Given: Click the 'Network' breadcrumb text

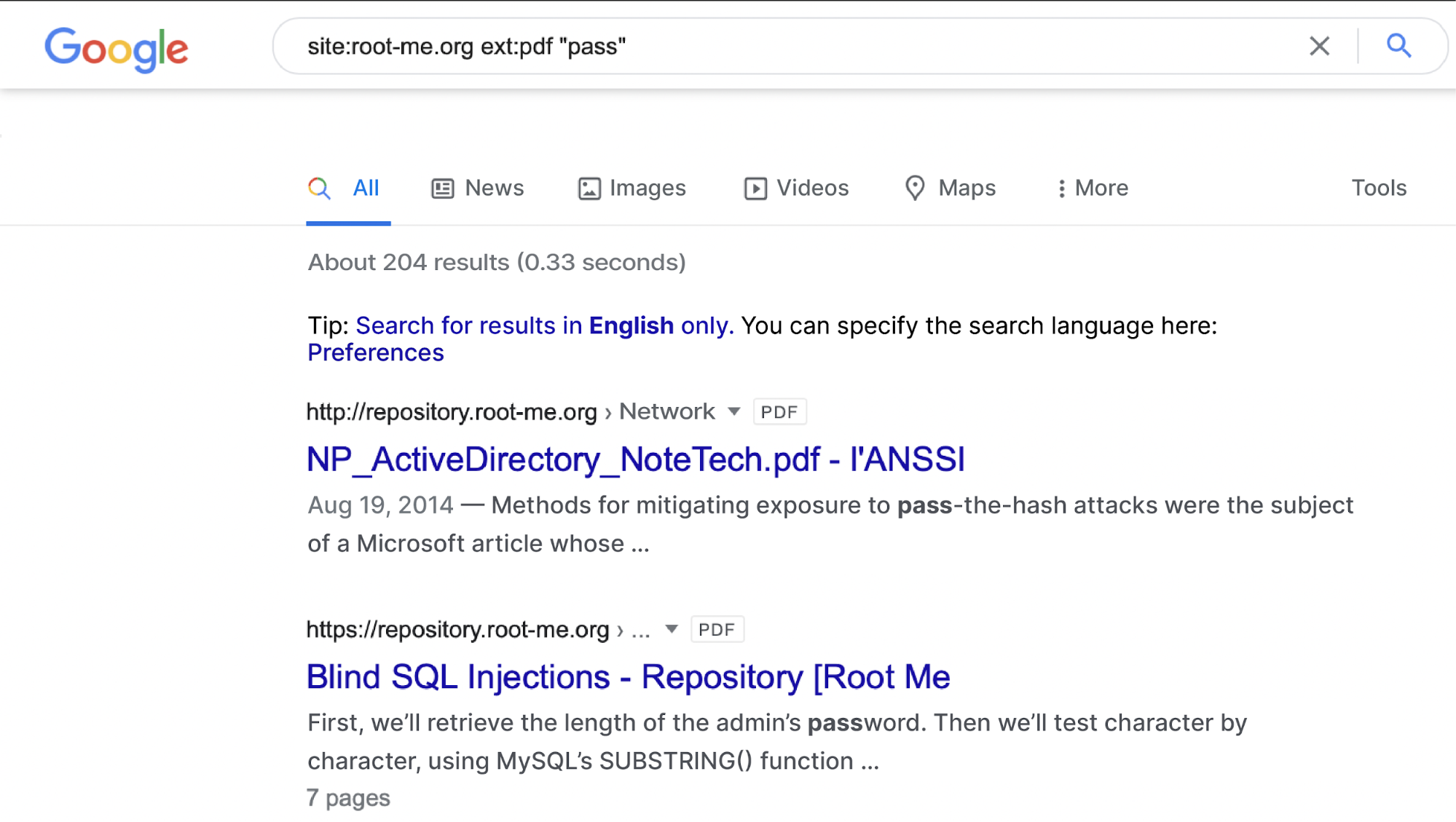Looking at the screenshot, I should (667, 411).
